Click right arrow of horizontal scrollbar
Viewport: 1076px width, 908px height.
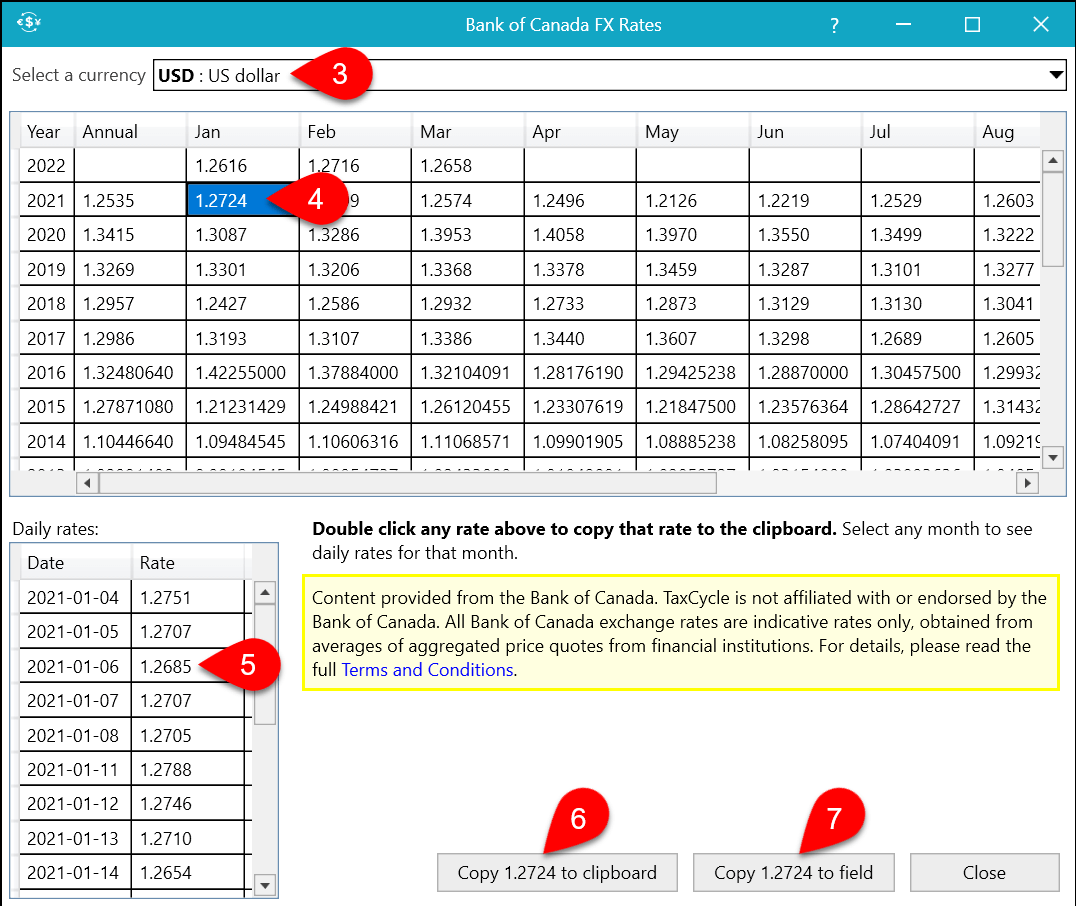click(1027, 483)
